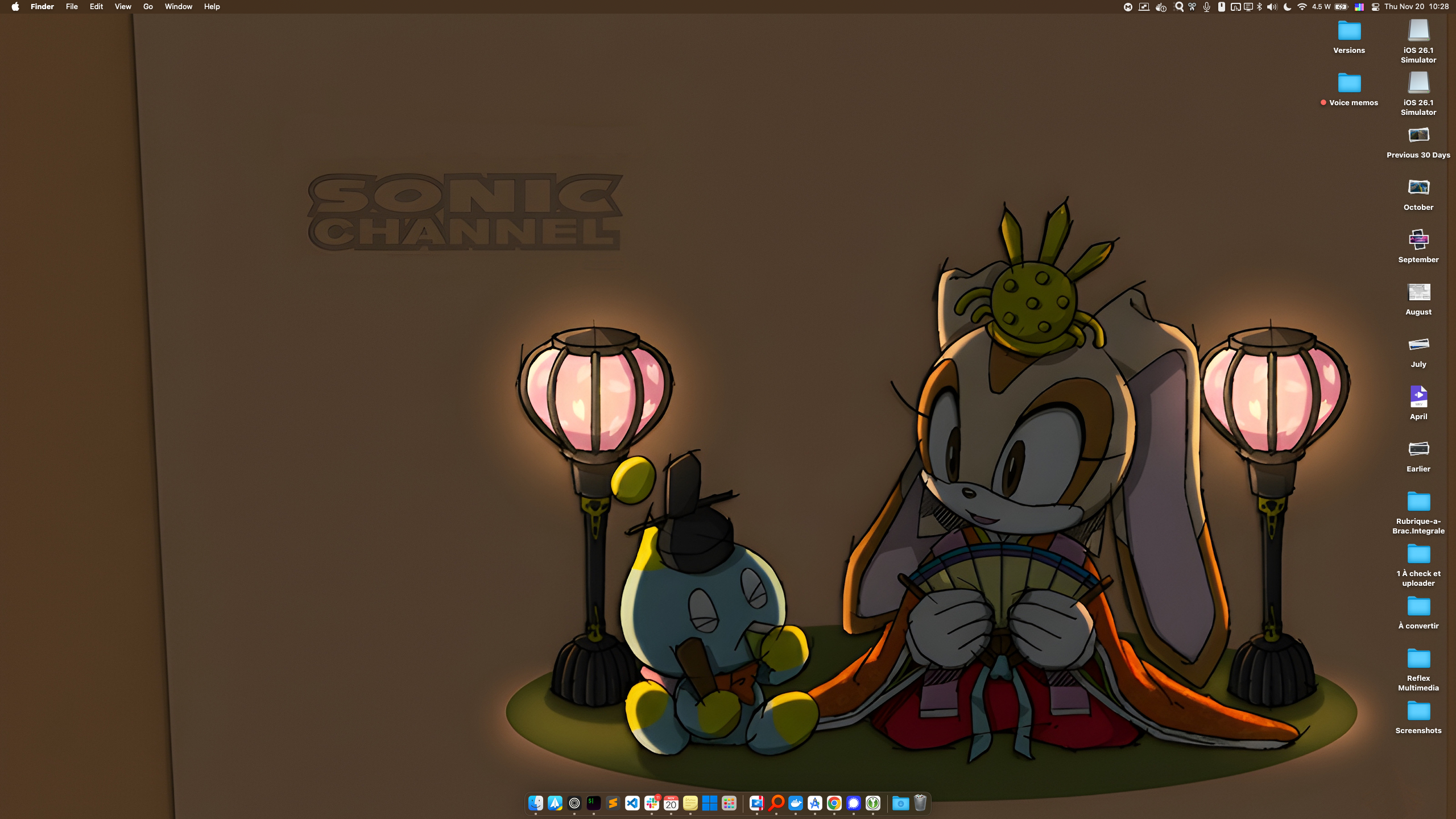Open Google Chrome from the Dock
Screen dimensions: 1456x819
[834, 803]
